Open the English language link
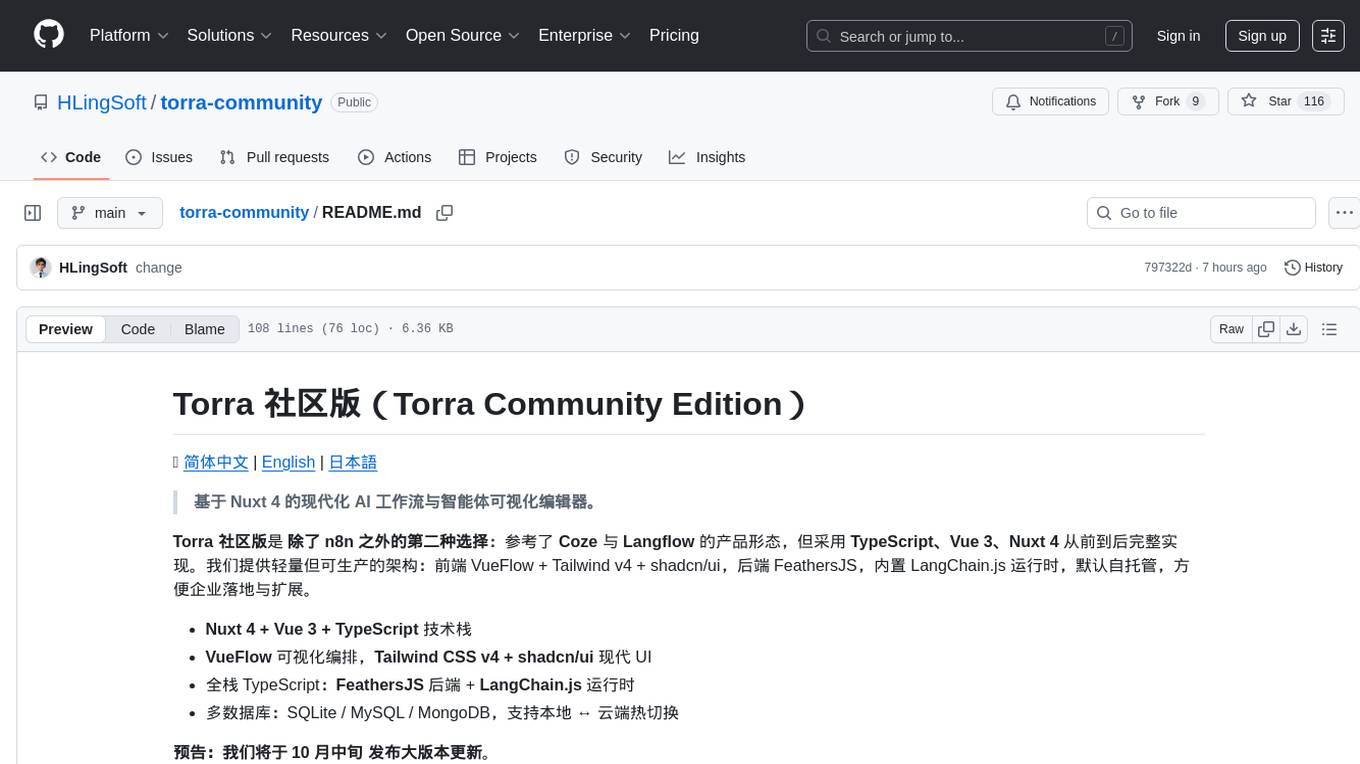This screenshot has width=1360, height=764. click(x=288, y=462)
